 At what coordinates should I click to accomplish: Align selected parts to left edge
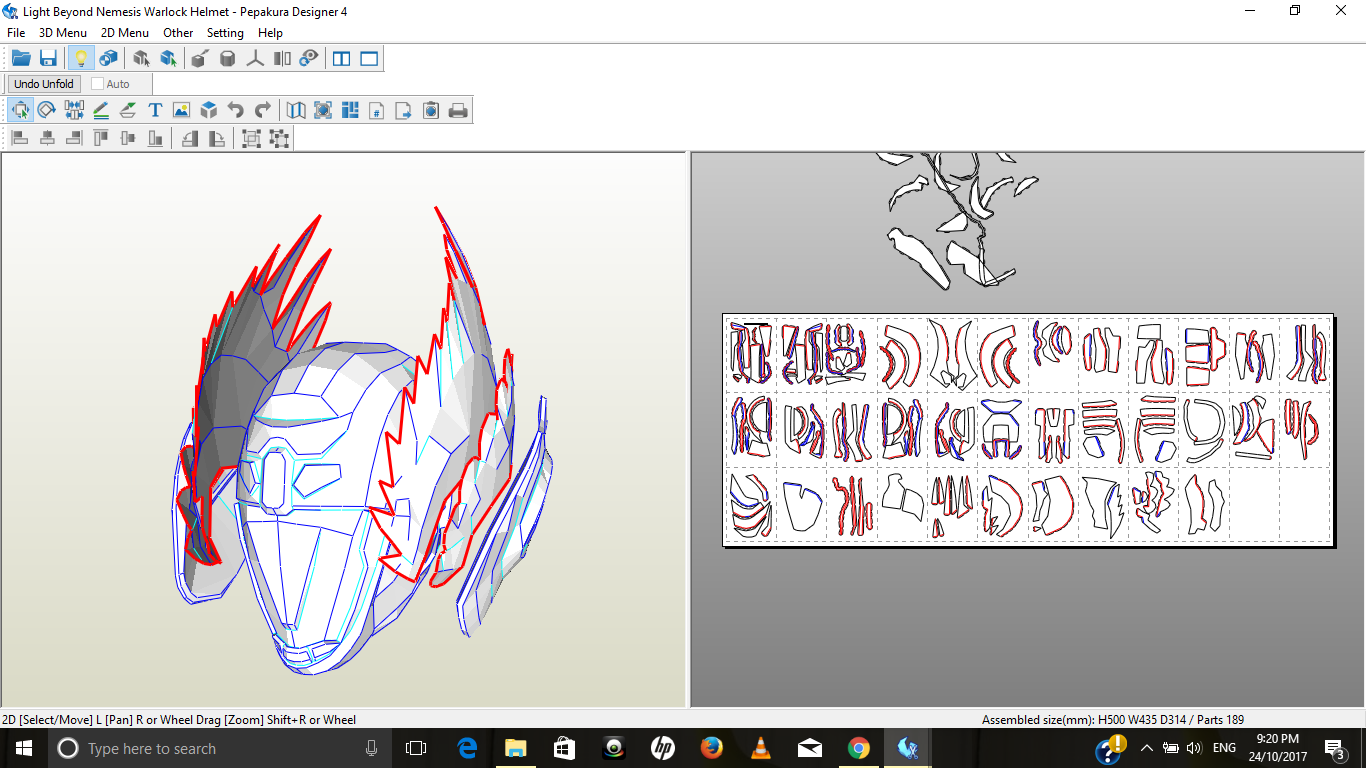pyautogui.click(x=20, y=139)
